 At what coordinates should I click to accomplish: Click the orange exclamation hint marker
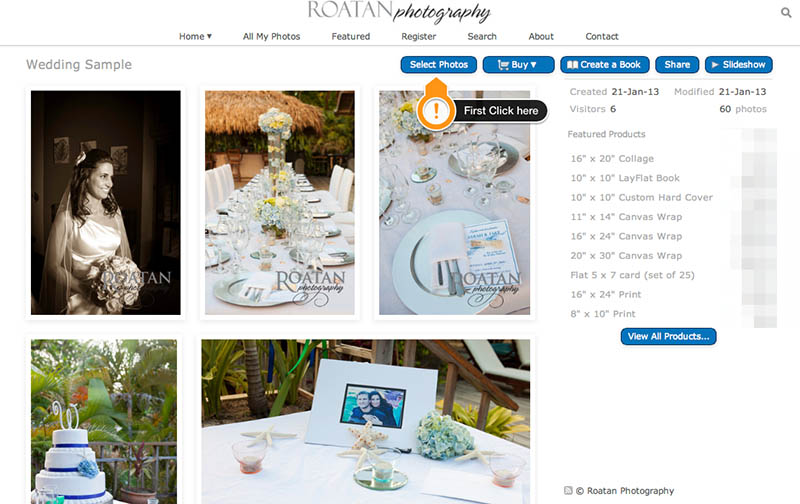click(x=436, y=110)
